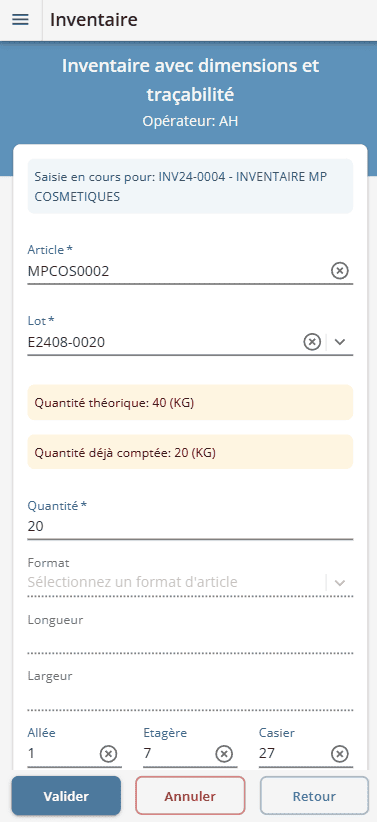
Task: Clear the Lot field value E2408-0020
Action: click(312, 342)
